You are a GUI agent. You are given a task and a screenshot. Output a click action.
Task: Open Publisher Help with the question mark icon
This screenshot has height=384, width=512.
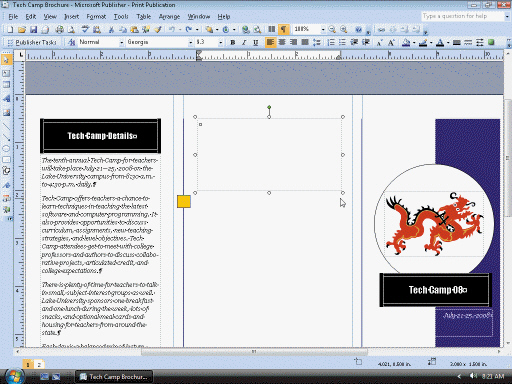358,30
